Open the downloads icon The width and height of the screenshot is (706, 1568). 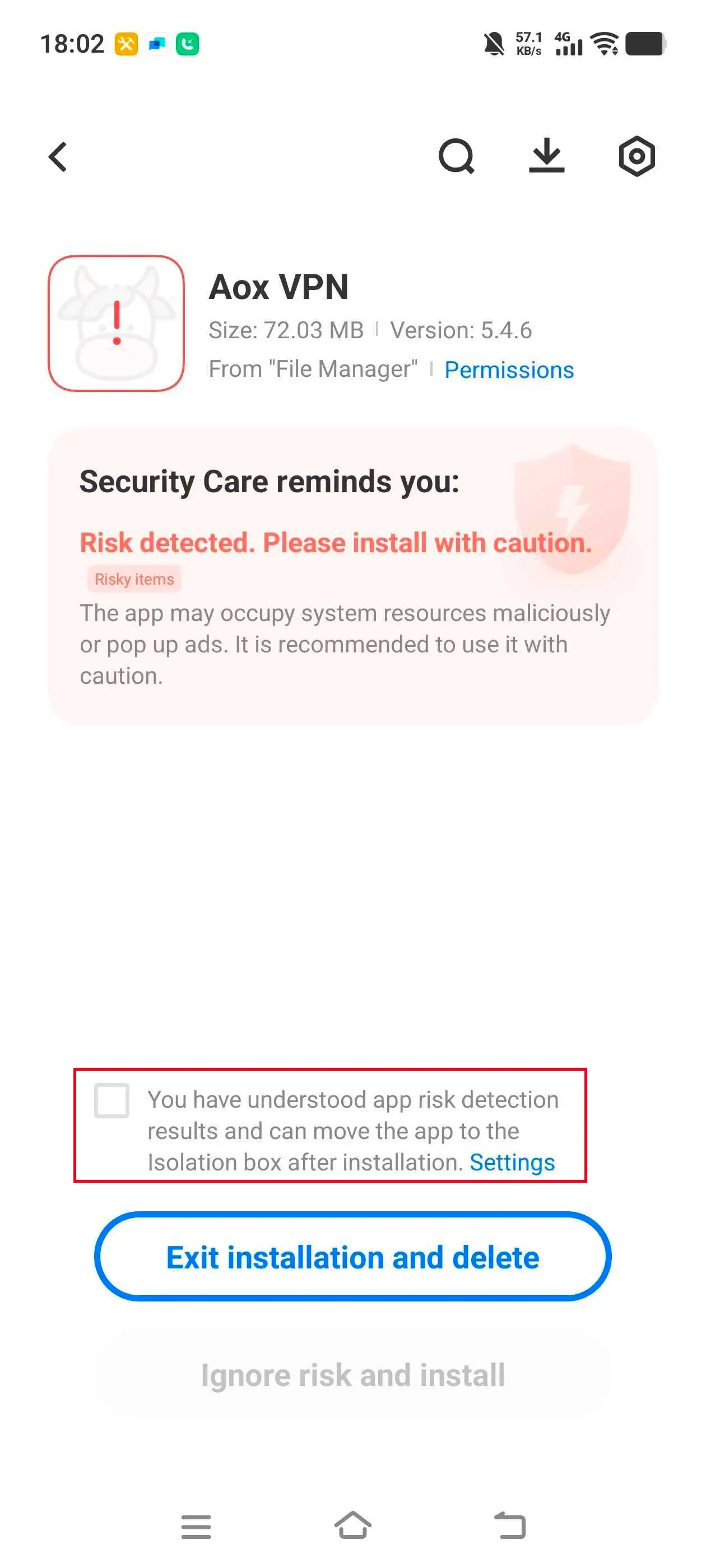(x=546, y=156)
